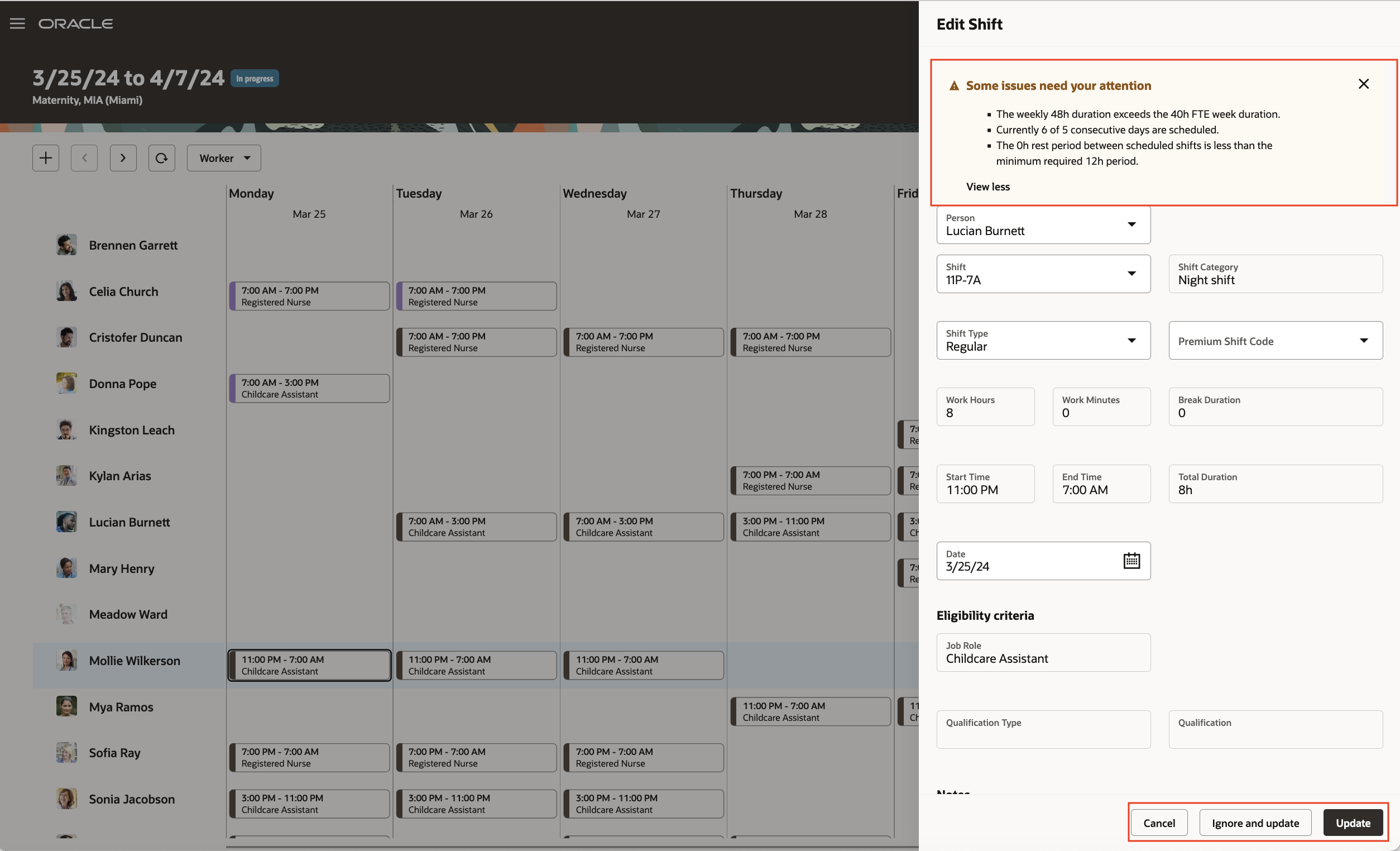Open the hamburger navigation menu
Image resolution: width=1400 pixels, height=851 pixels.
coord(18,23)
